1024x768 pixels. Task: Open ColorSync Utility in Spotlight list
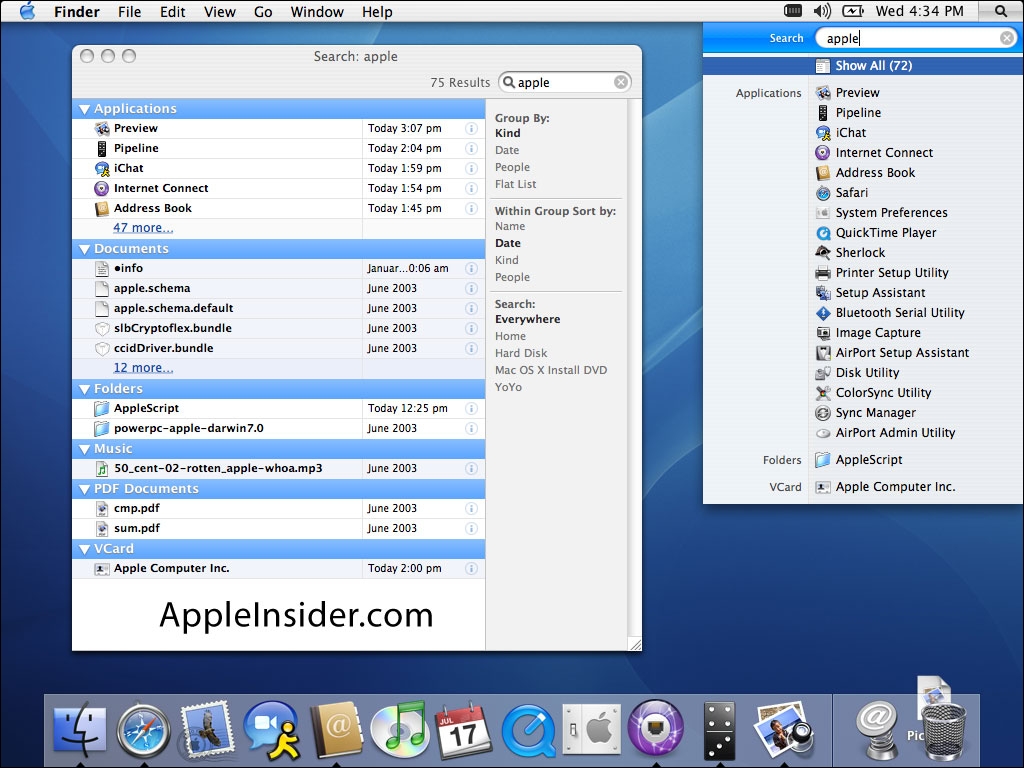(883, 392)
